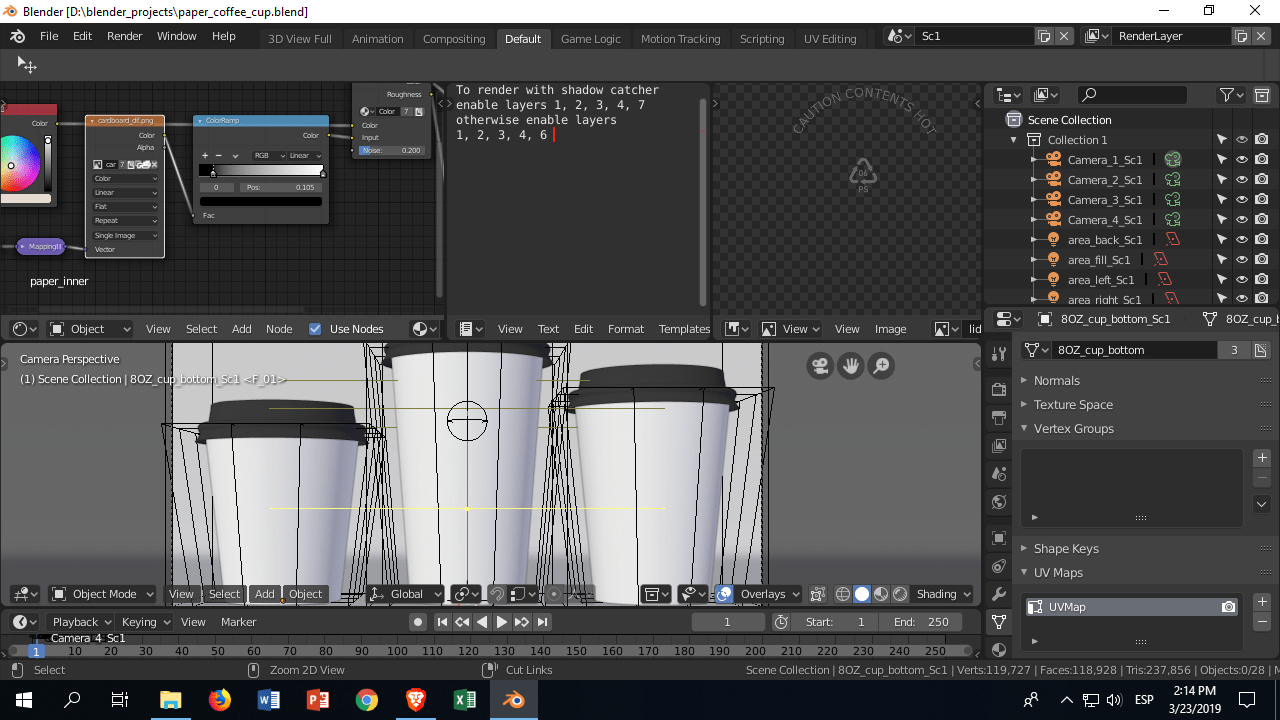Image resolution: width=1280 pixels, height=720 pixels.
Task: Open the Render menu in top bar
Action: (124, 35)
